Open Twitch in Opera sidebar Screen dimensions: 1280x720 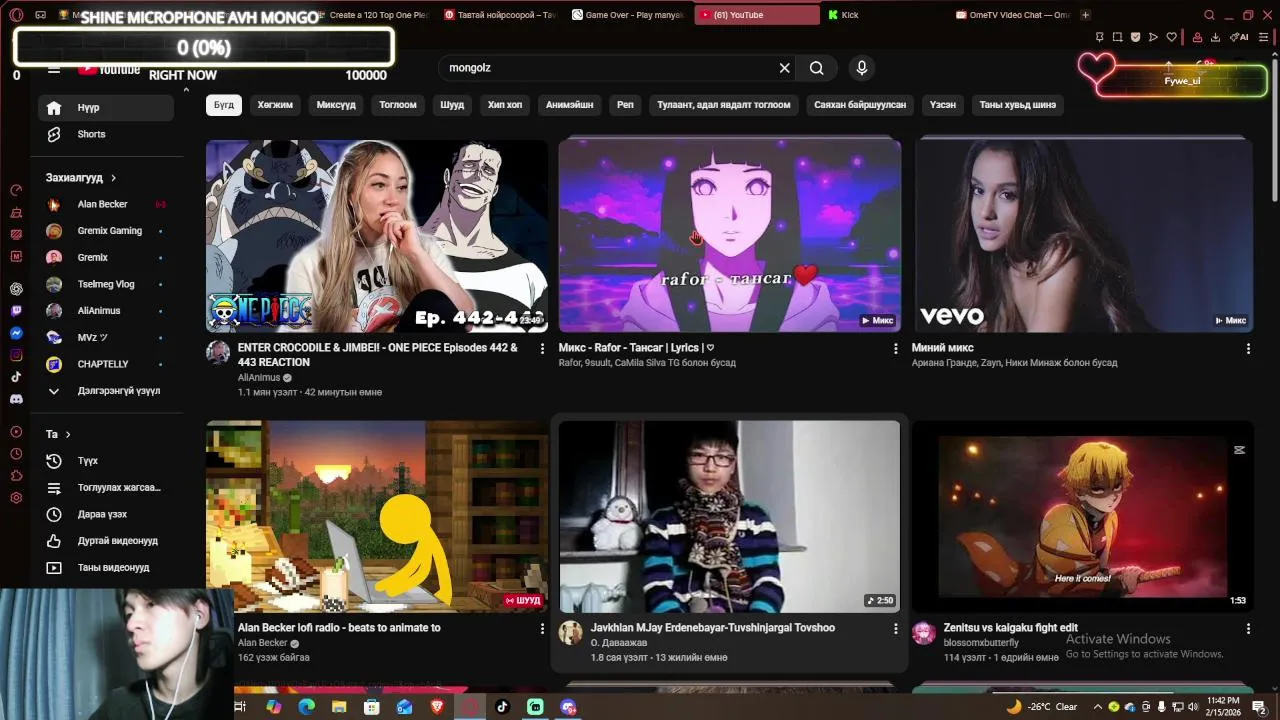(16, 311)
